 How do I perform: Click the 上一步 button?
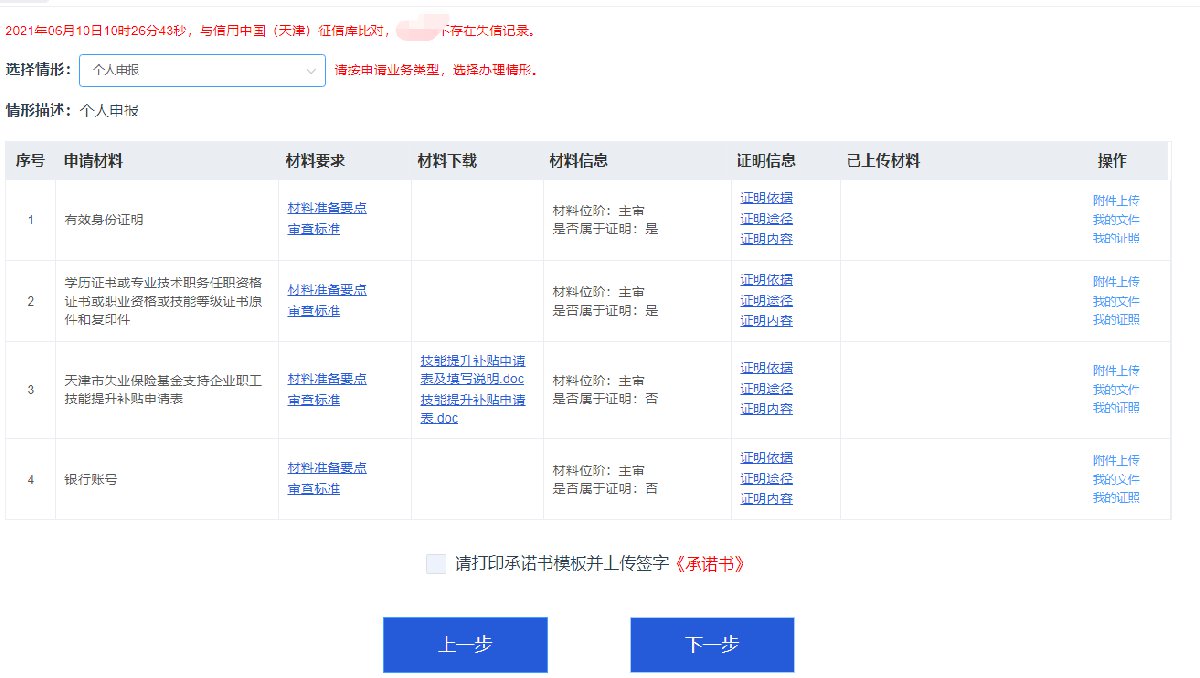coord(465,645)
